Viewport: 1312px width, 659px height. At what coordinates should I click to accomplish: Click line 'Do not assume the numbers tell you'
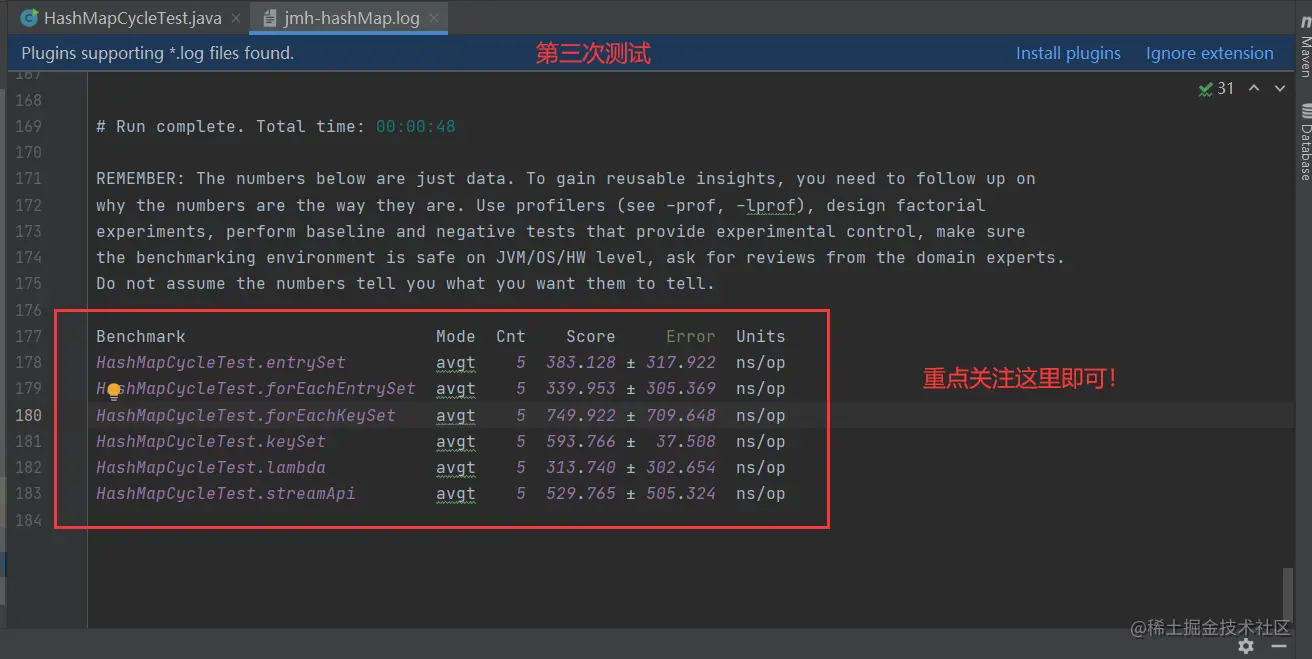(x=406, y=283)
